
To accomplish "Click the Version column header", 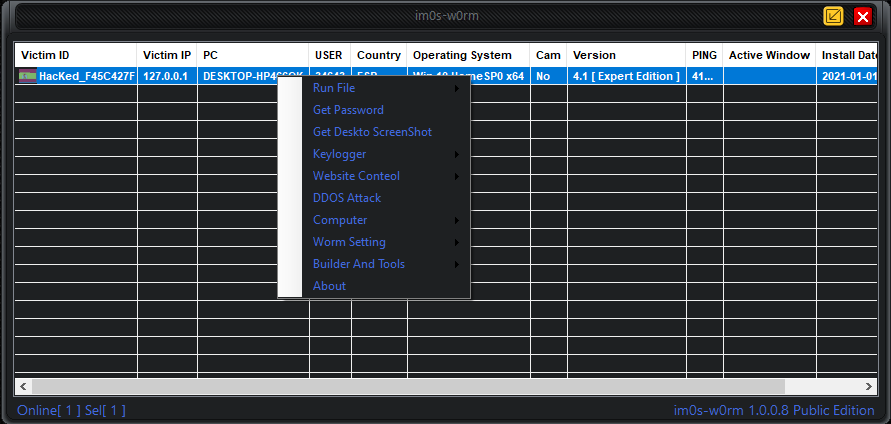I will tap(626, 55).
